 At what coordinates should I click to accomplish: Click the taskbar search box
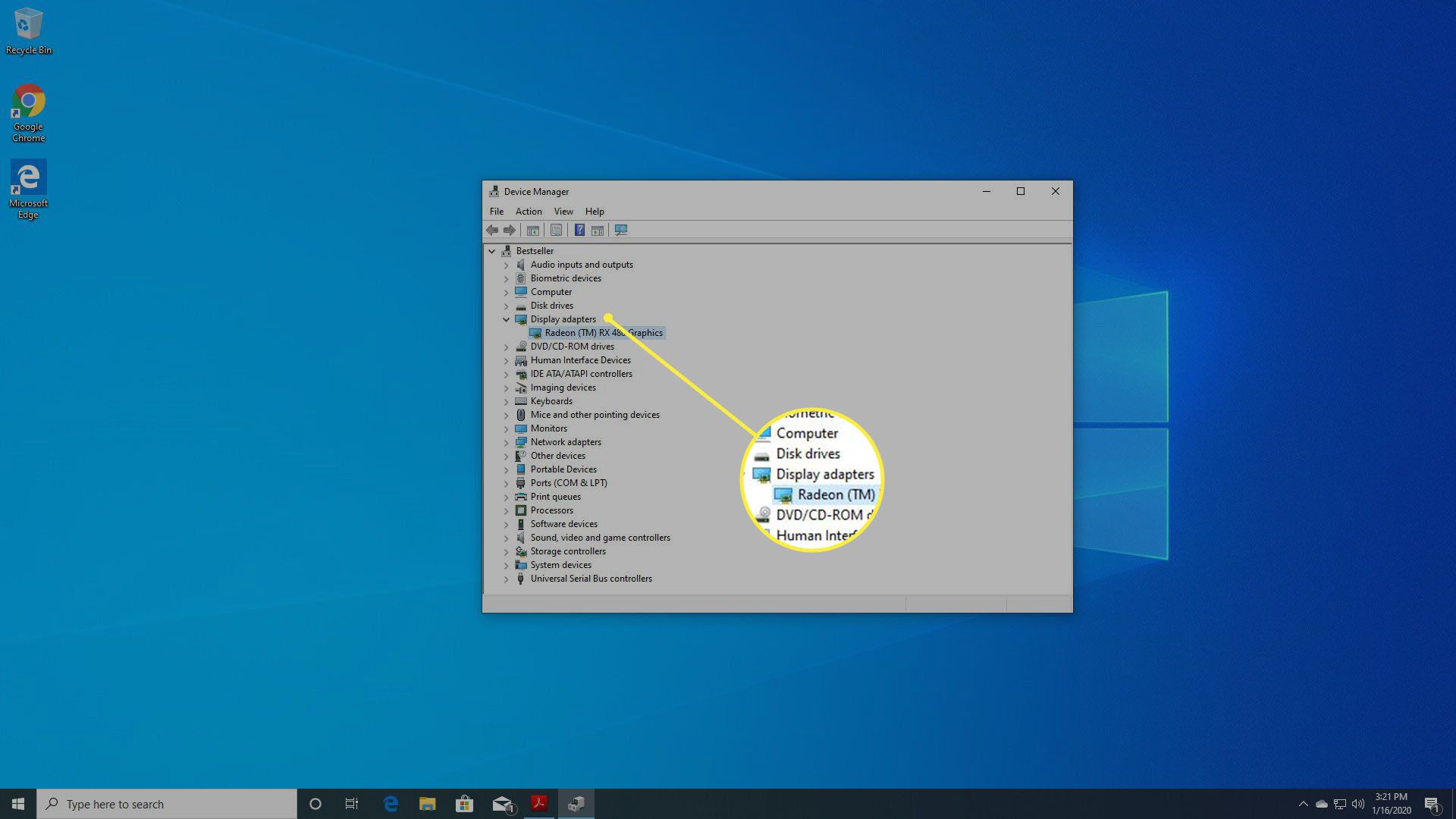(x=167, y=804)
